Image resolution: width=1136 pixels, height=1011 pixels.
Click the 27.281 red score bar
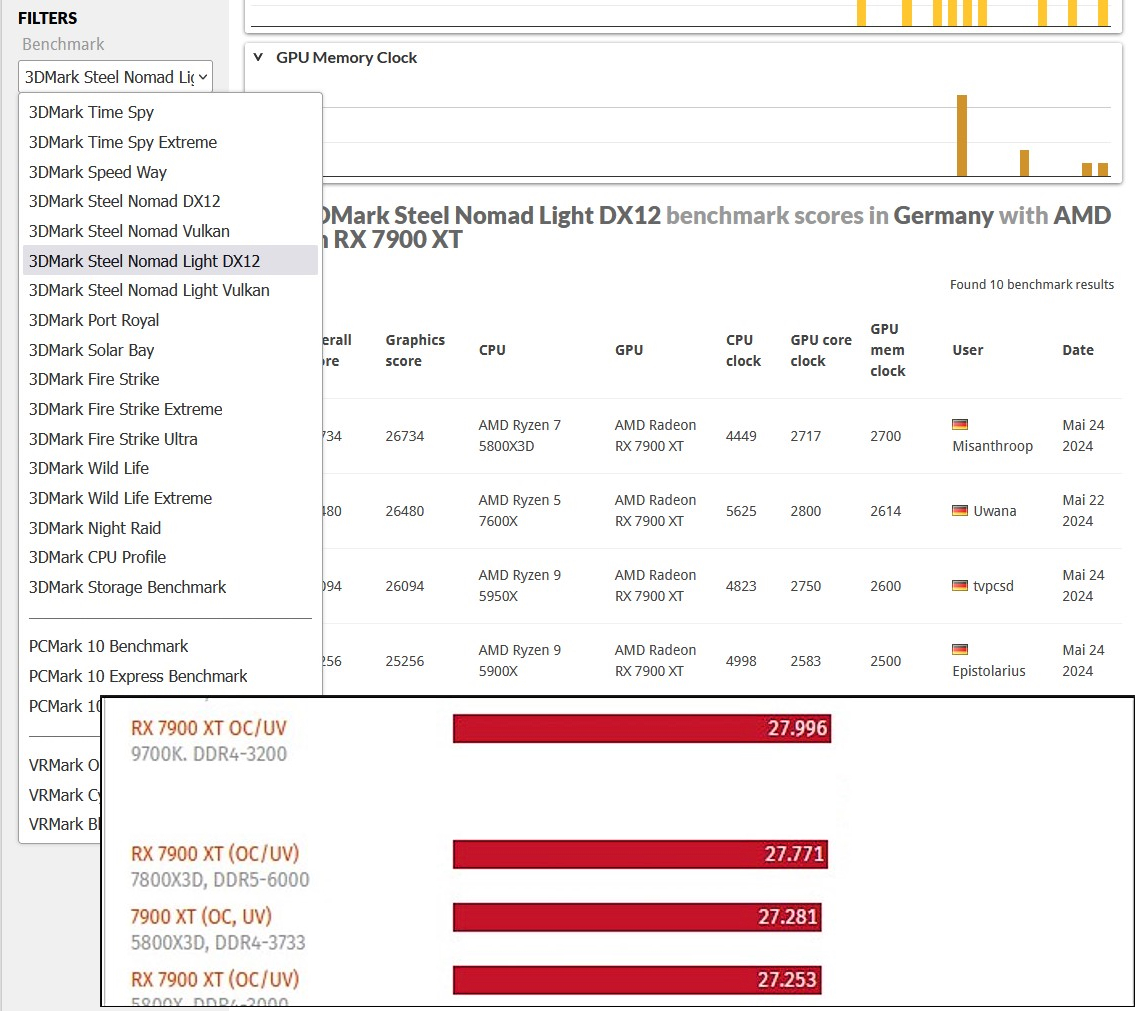637,917
